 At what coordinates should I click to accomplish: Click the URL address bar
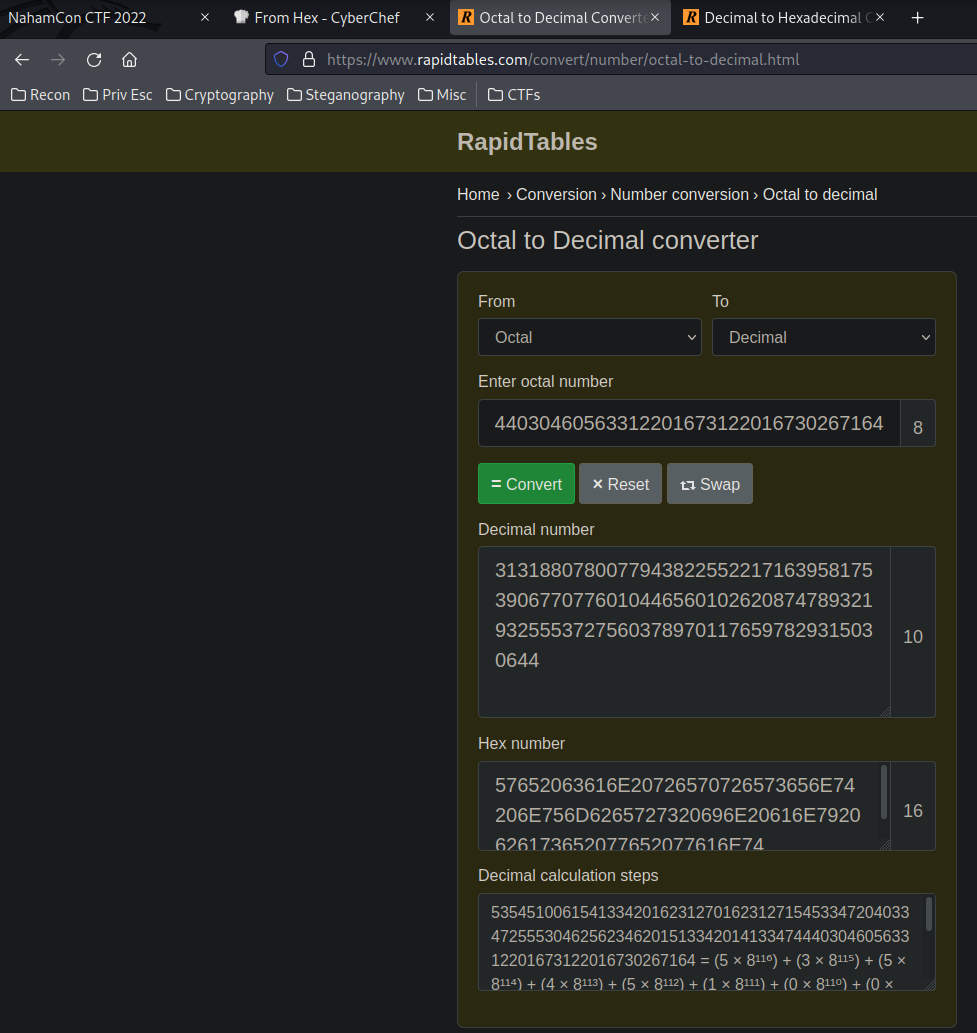pos(619,59)
